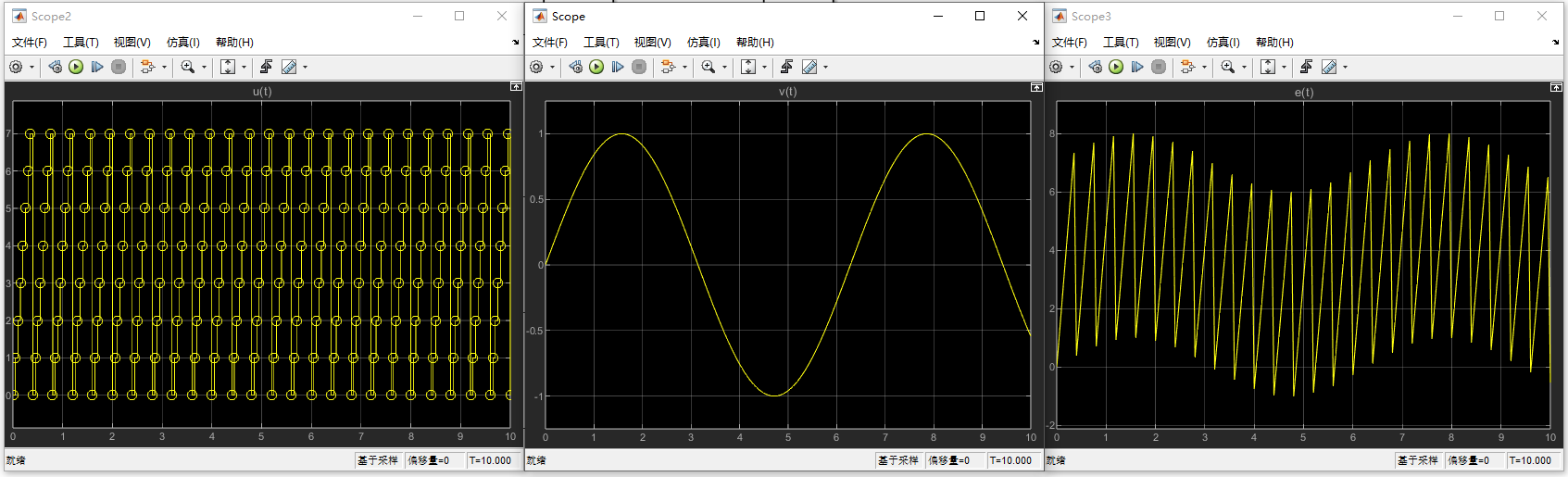Click the Stop button in Scope2 toolbar
The width and height of the screenshot is (1568, 477).
(119, 67)
